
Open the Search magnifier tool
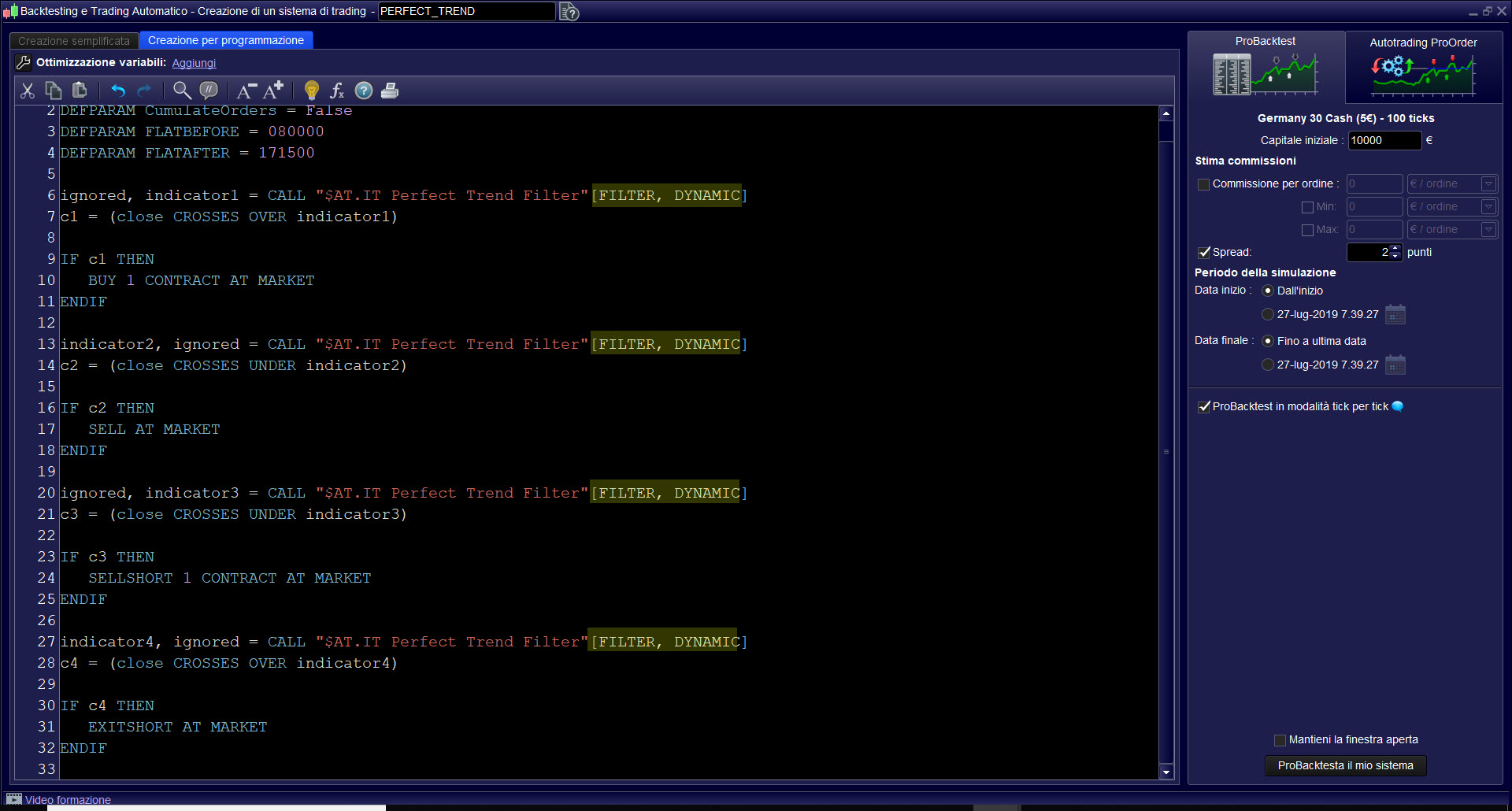pyautogui.click(x=182, y=91)
